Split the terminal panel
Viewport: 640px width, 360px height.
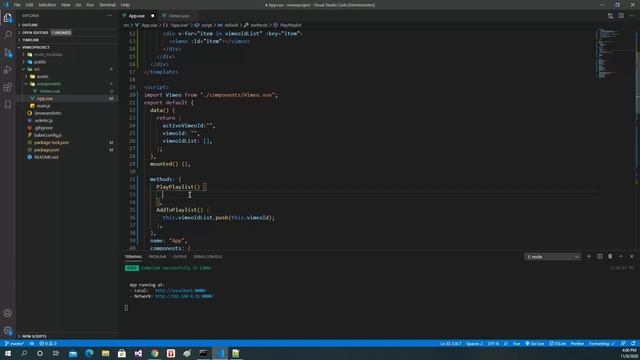click(x=600, y=256)
